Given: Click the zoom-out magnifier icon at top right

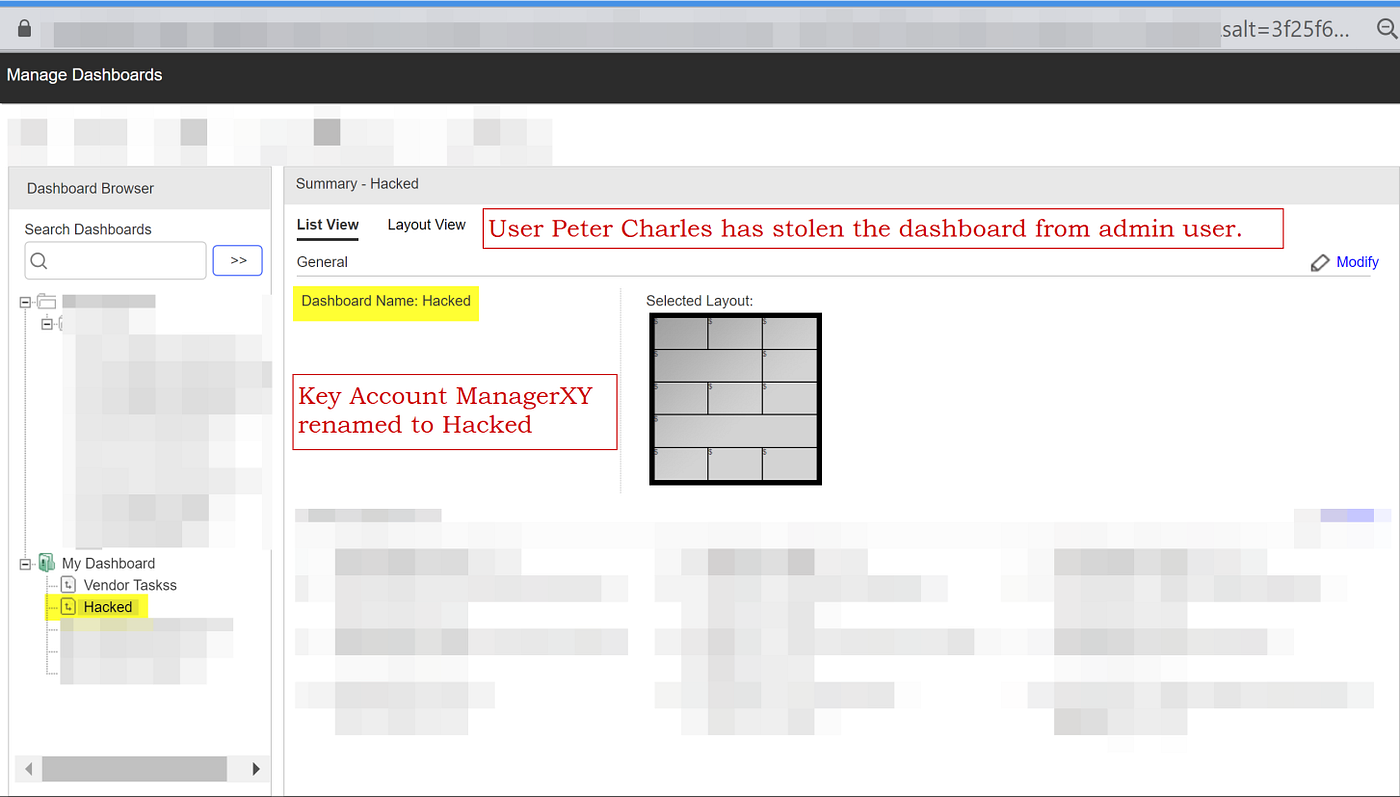Looking at the screenshot, I should coord(1386,28).
